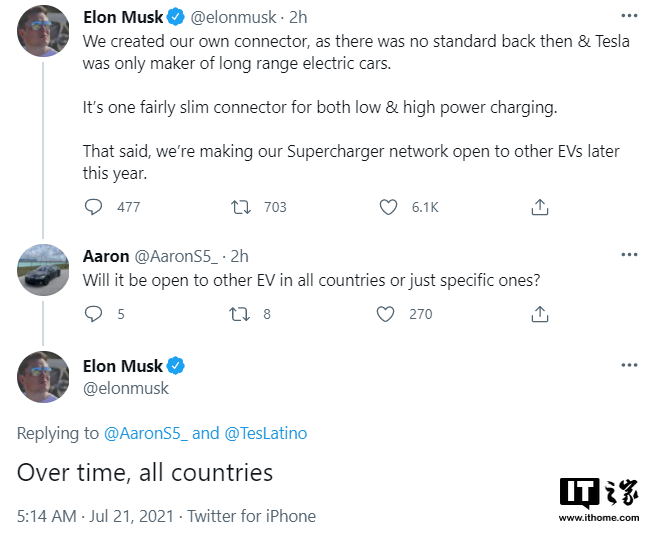Image resolution: width=656 pixels, height=534 pixels.
Task: Open more options on Elon's reply tweet
Action: [x=629, y=364]
